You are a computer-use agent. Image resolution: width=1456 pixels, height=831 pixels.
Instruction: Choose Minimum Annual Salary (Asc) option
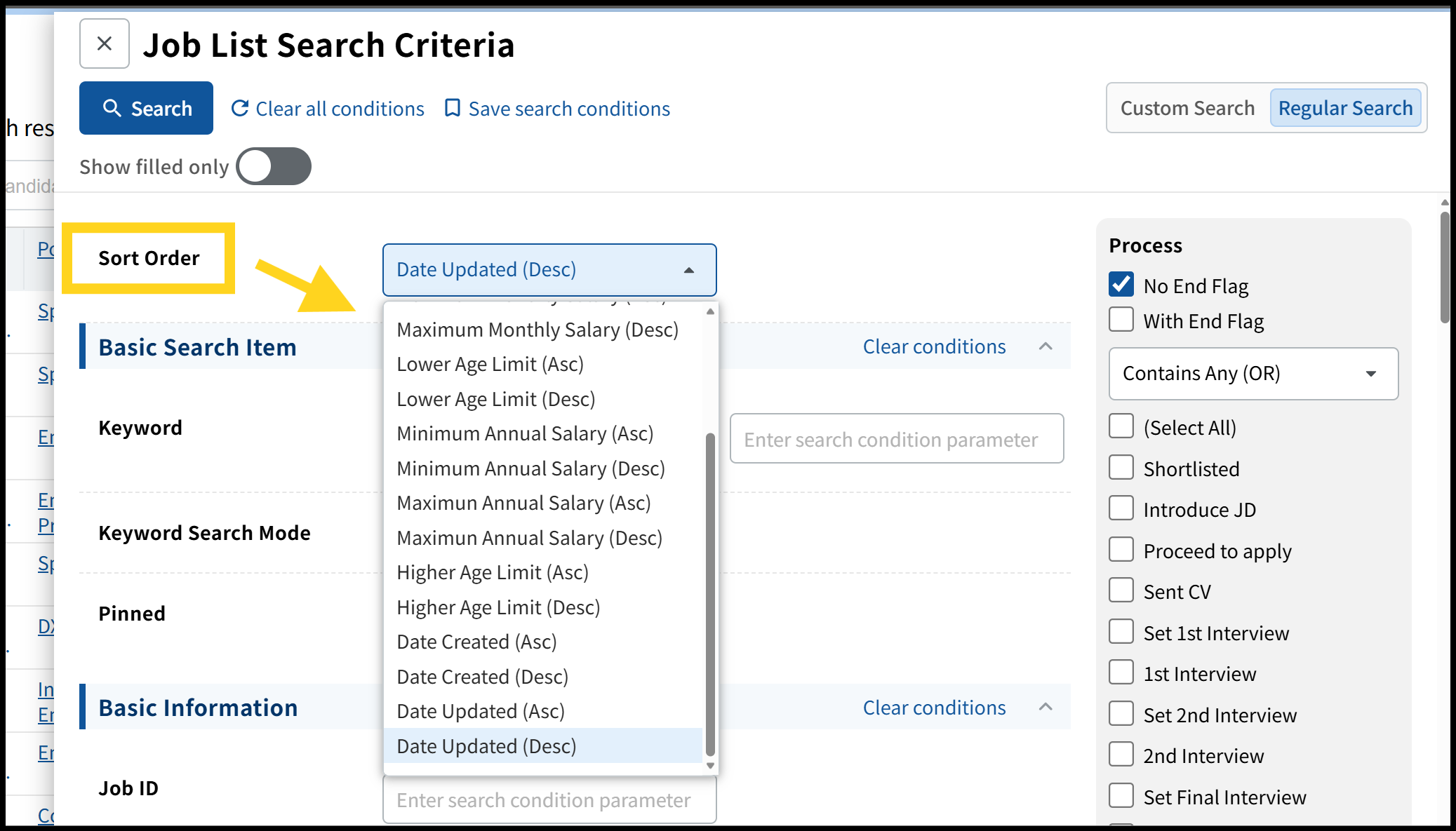(525, 434)
